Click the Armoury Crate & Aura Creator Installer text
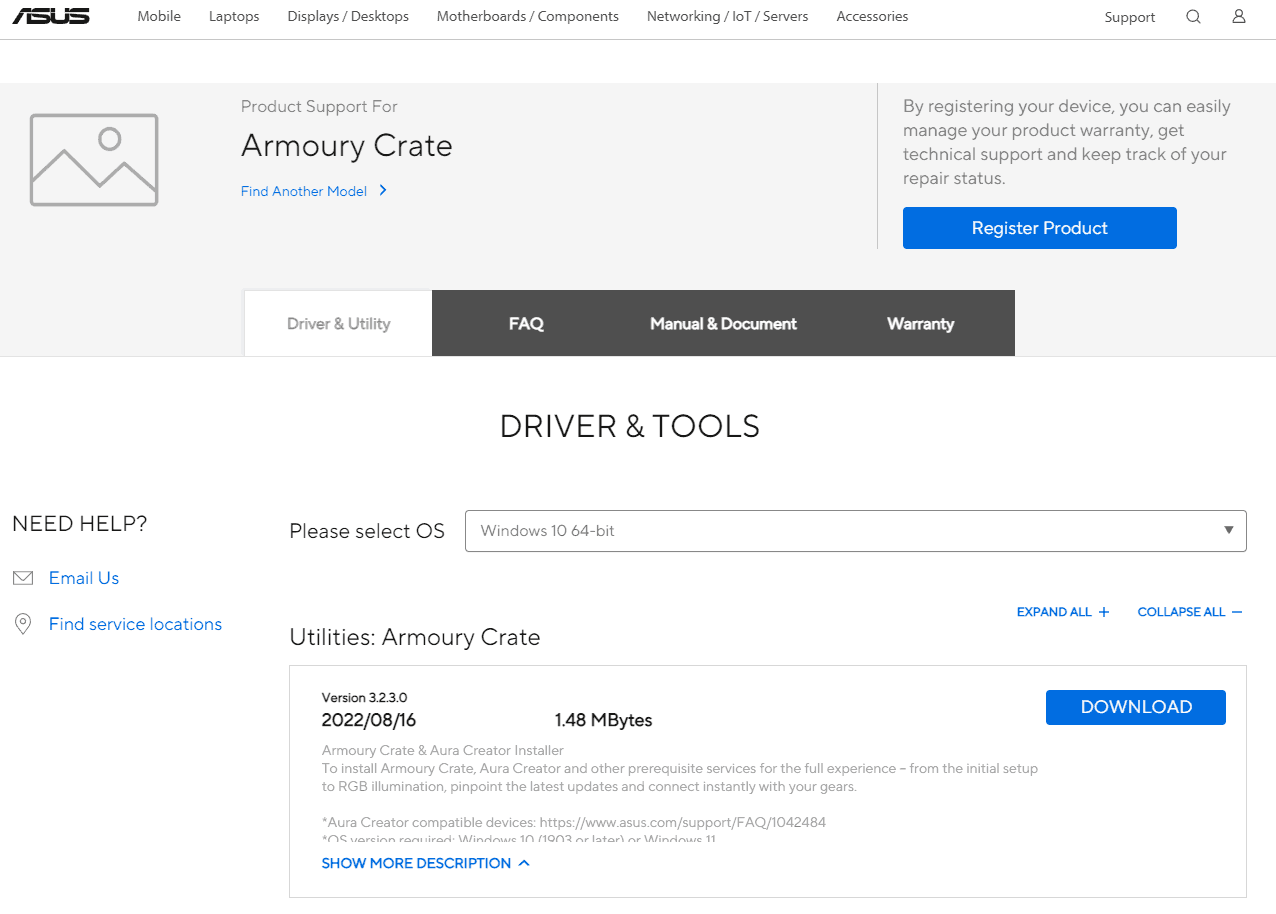 pos(443,750)
